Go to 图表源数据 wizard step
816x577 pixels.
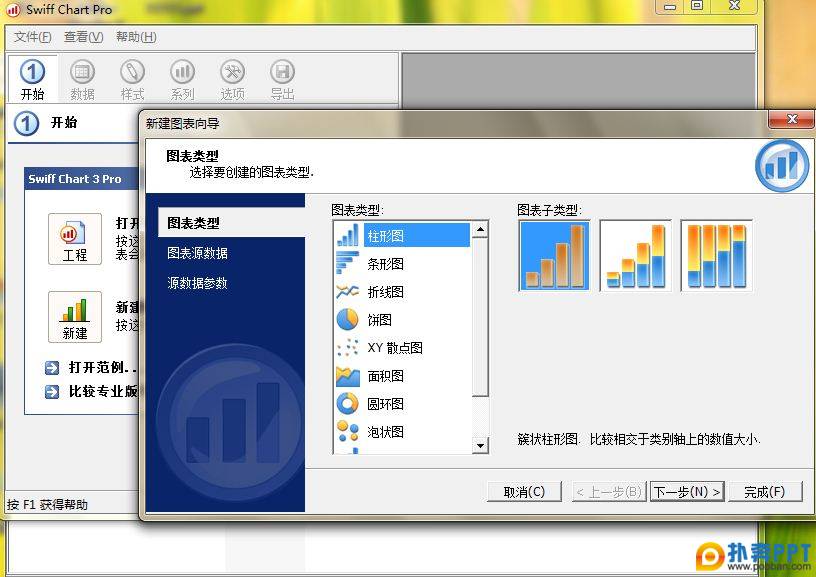(x=197, y=253)
